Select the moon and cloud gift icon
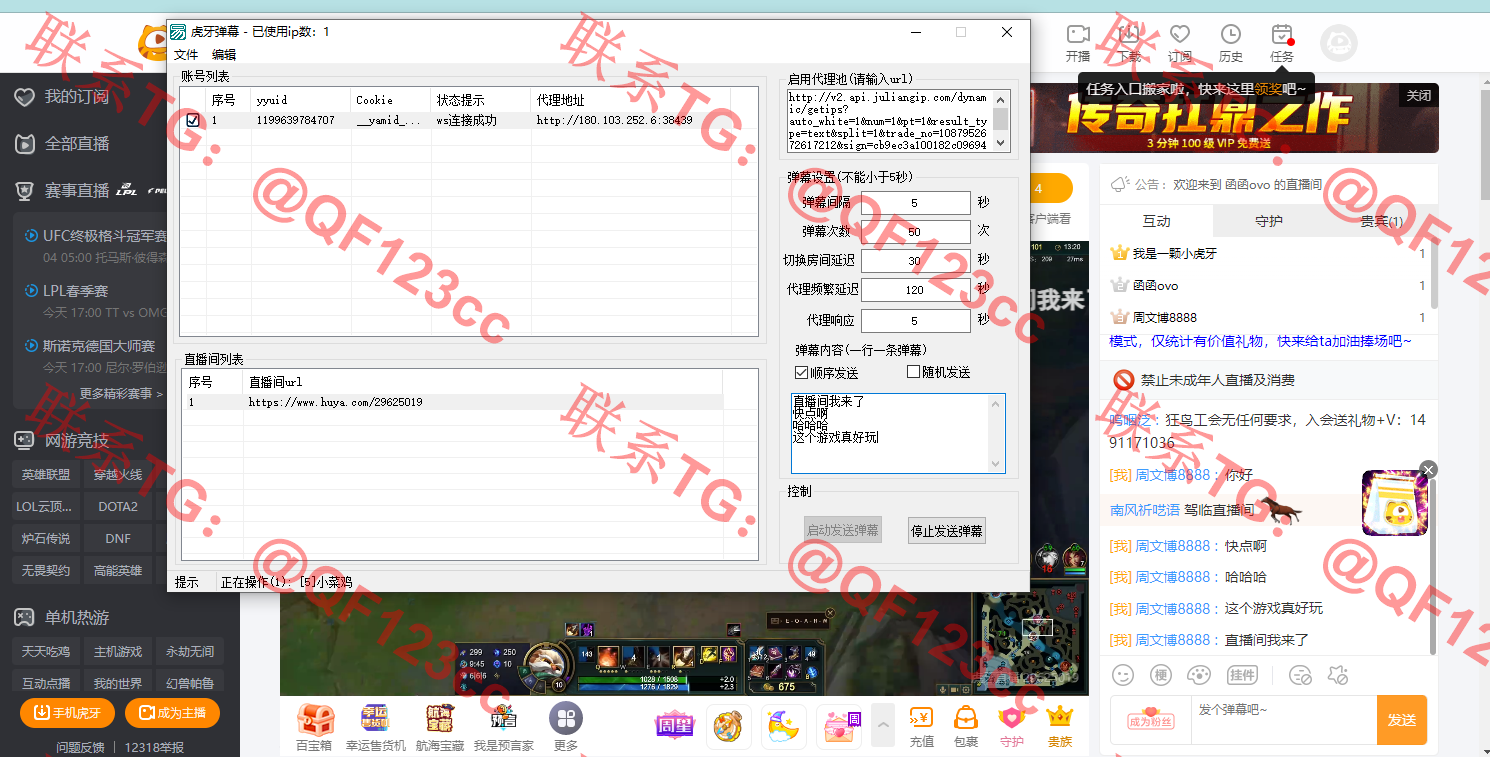This screenshot has height=757, width=1490. coord(783,726)
